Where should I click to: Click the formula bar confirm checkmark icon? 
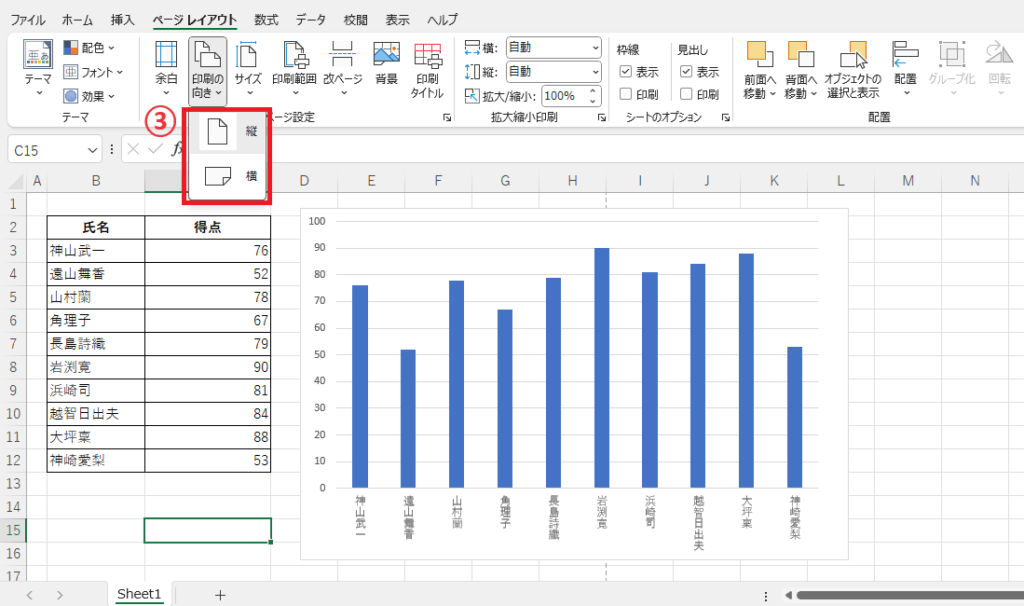(x=155, y=150)
